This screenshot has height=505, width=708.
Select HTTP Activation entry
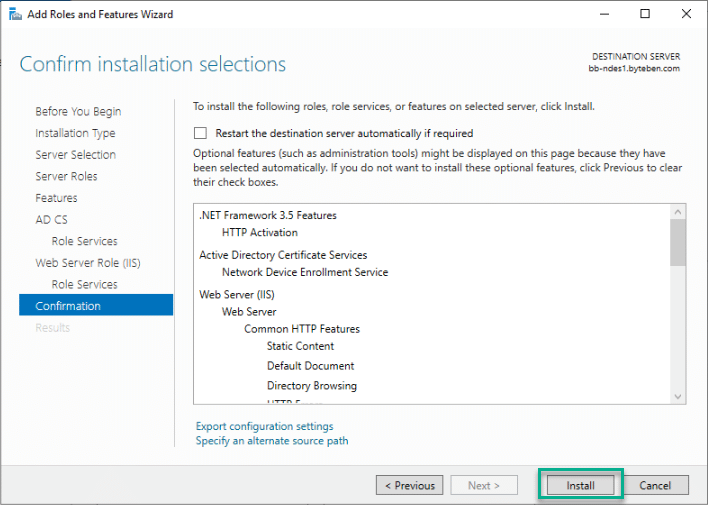pos(260,233)
